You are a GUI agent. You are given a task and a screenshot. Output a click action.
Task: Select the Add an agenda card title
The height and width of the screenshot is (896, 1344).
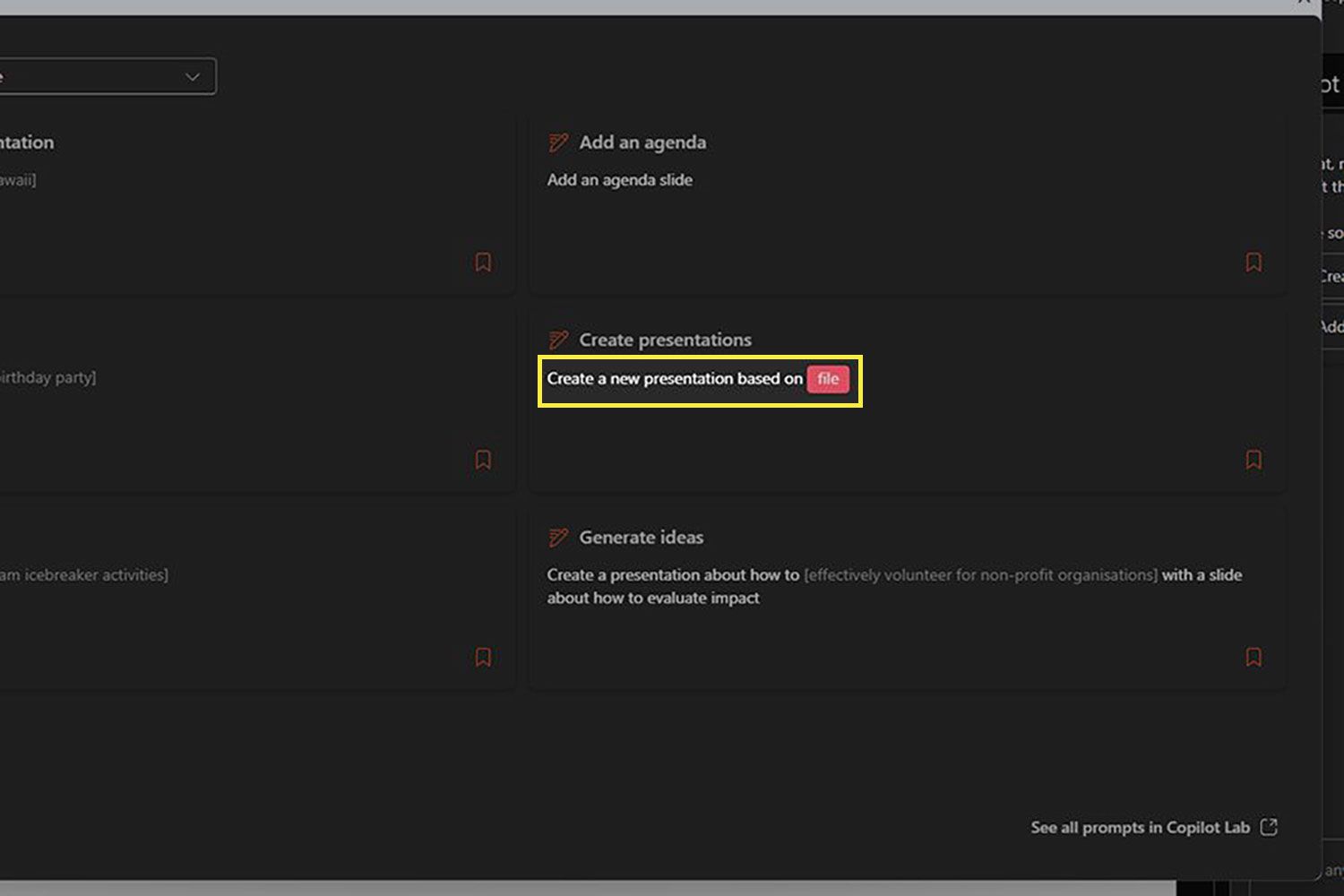coord(642,142)
